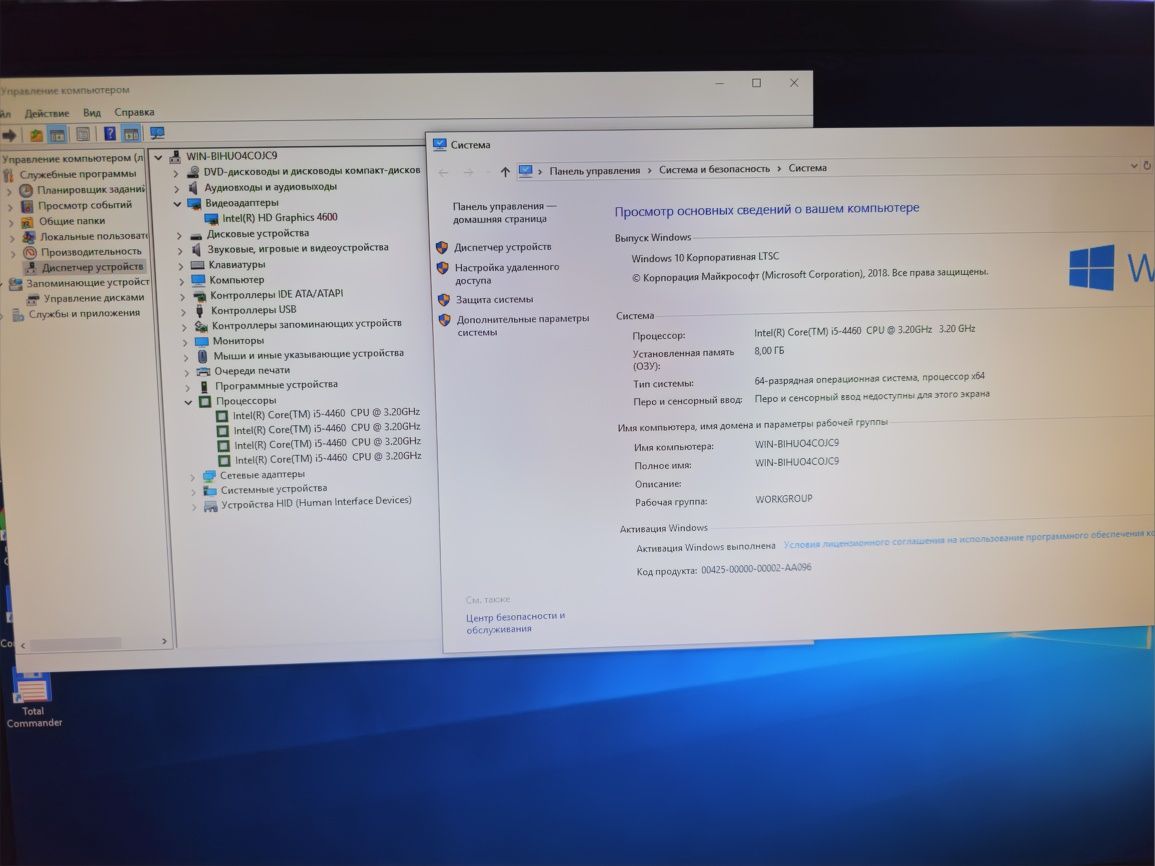Toggle the Show/Hide Action Pane toolbar icon
The height and width of the screenshot is (866, 1155).
coord(131,134)
